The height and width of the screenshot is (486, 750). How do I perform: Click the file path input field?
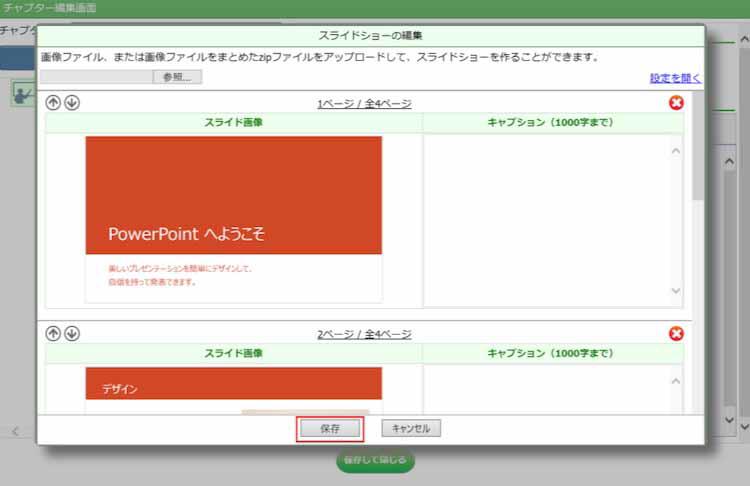click(96, 77)
